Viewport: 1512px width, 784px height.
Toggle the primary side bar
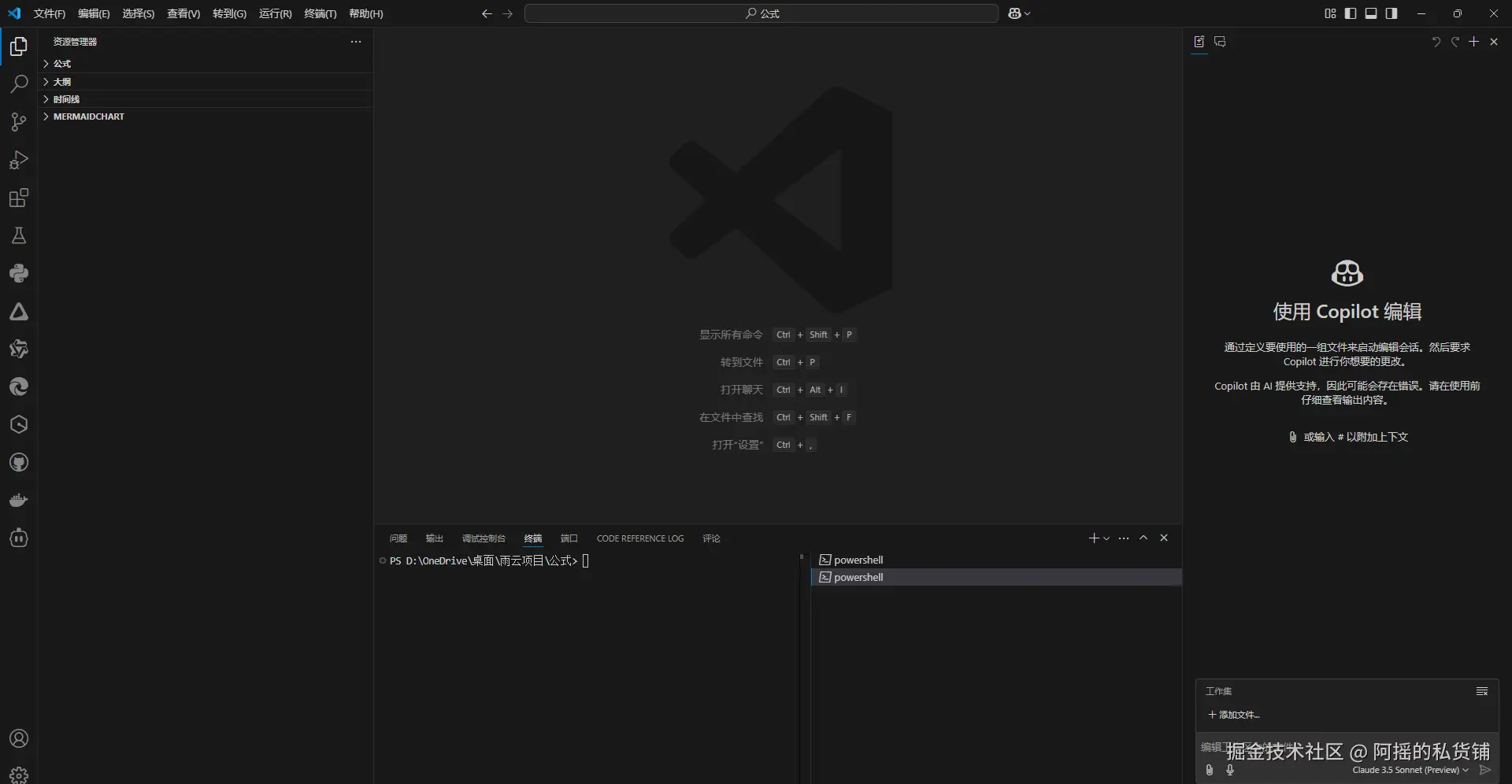point(1351,13)
